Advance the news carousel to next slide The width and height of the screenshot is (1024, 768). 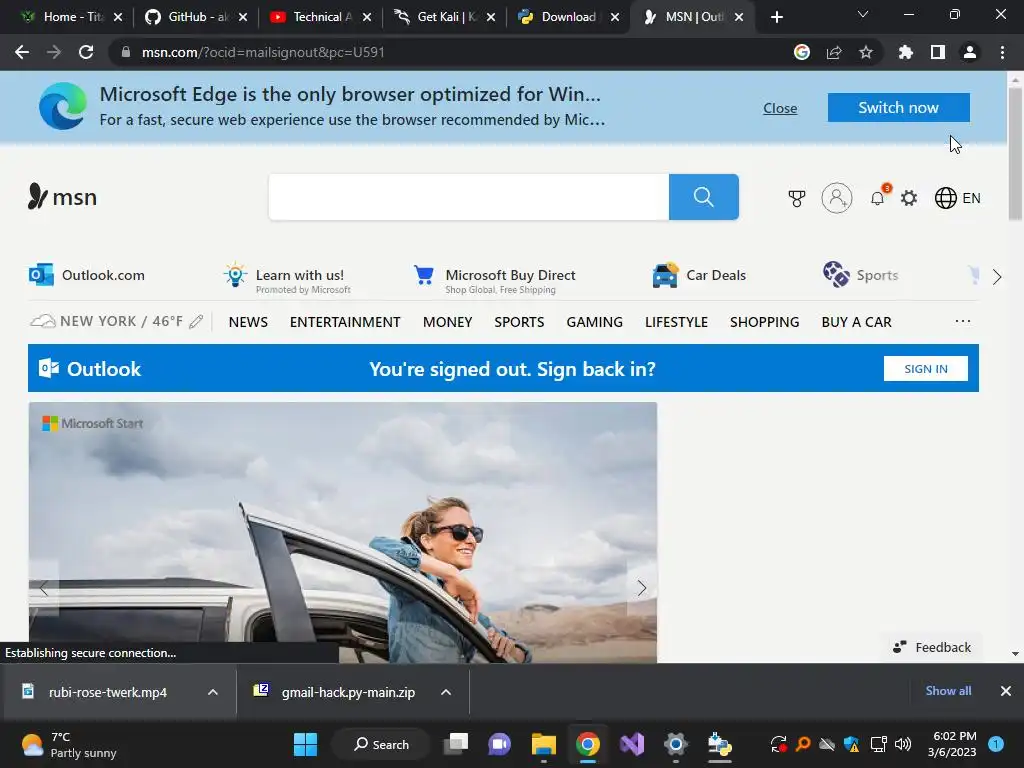tap(642, 588)
